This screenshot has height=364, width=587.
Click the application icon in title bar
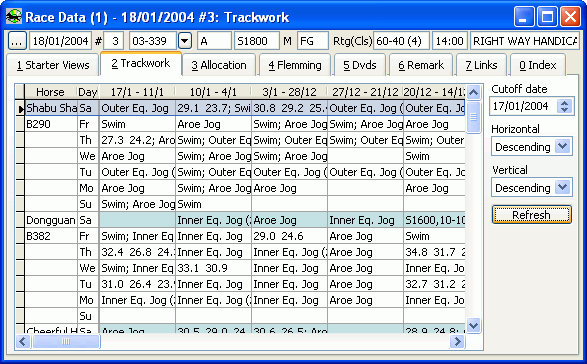click(14, 16)
